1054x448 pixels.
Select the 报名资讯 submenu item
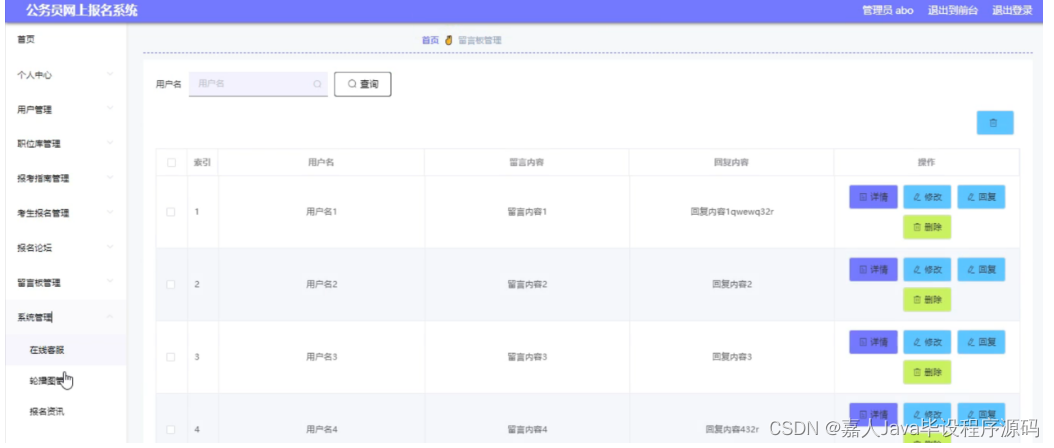point(66,412)
